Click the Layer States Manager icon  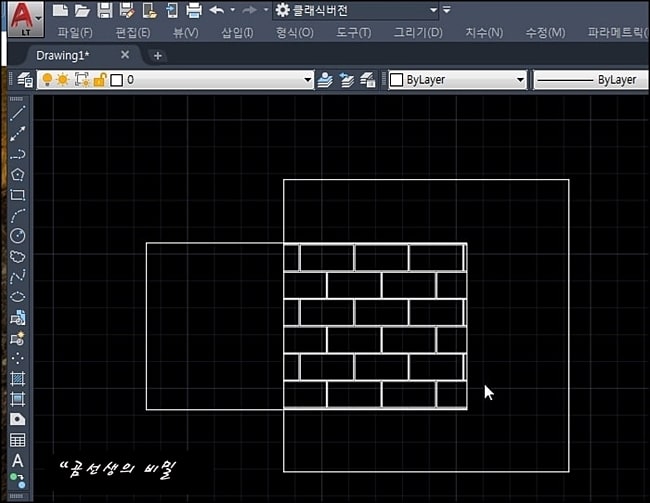pos(368,80)
